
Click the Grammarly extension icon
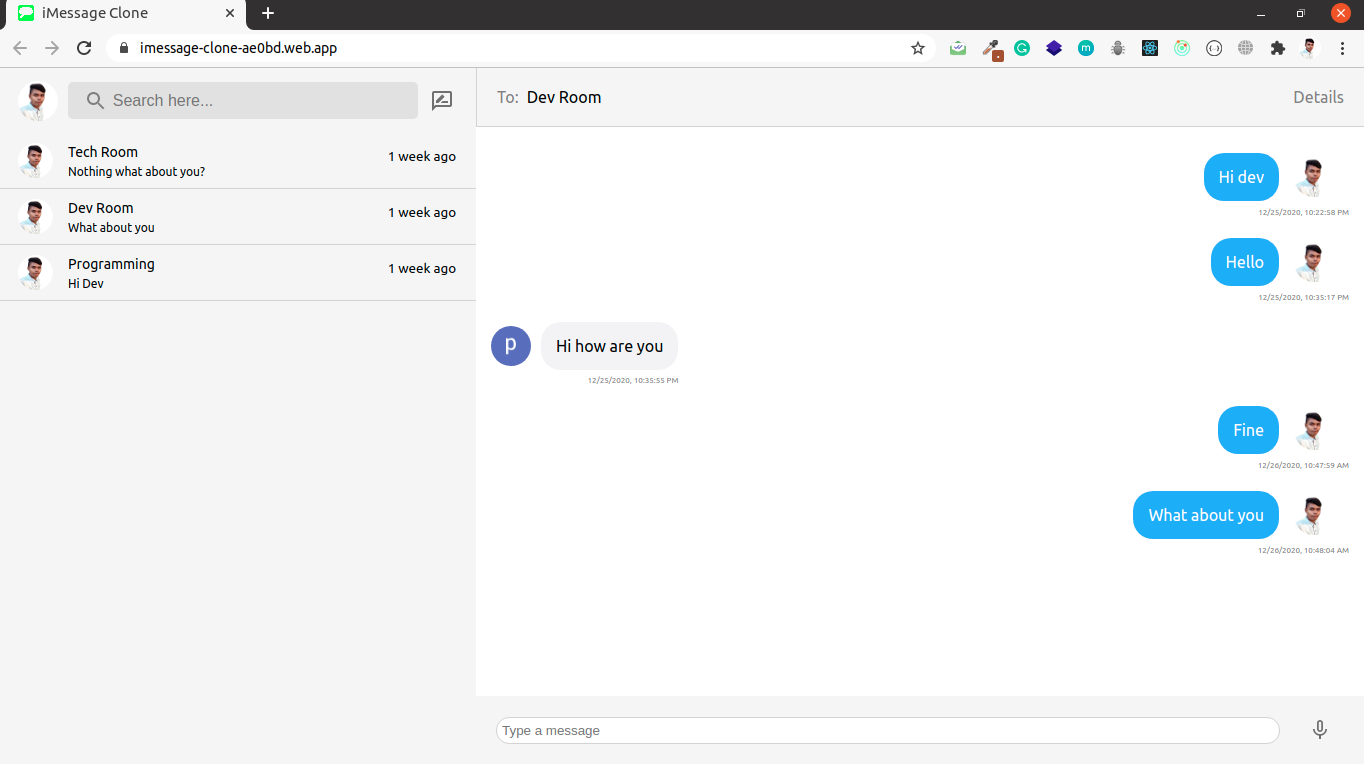pyautogui.click(x=1022, y=48)
